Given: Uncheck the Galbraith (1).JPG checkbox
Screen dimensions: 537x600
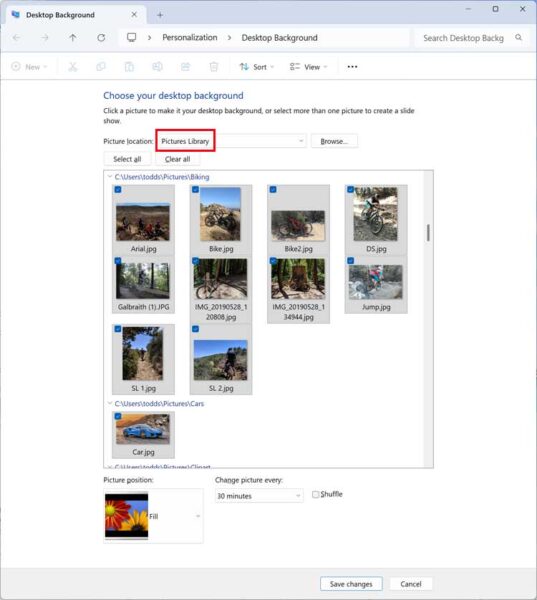Looking at the screenshot, I should (x=118, y=261).
